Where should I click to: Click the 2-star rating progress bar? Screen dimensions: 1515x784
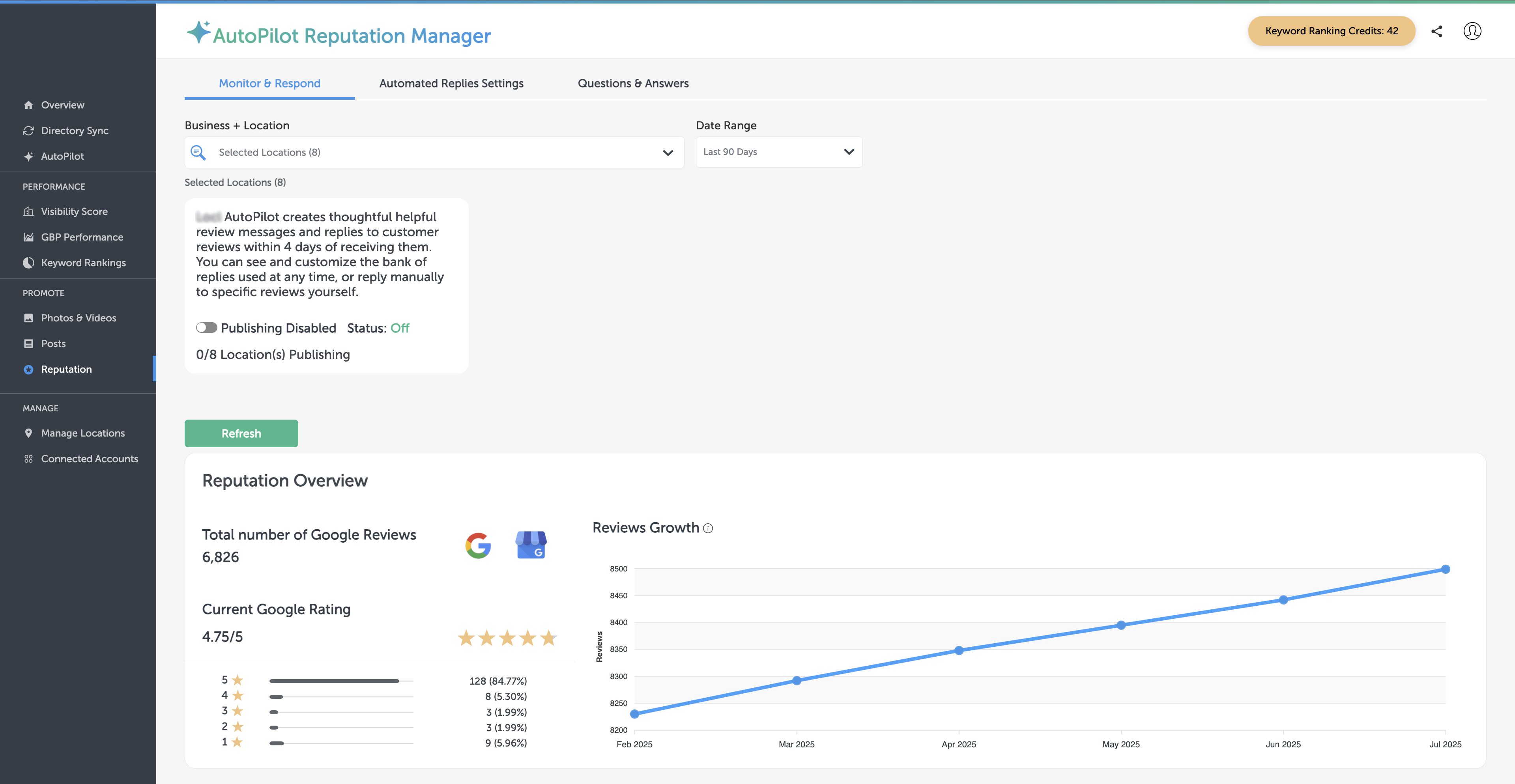point(341,728)
